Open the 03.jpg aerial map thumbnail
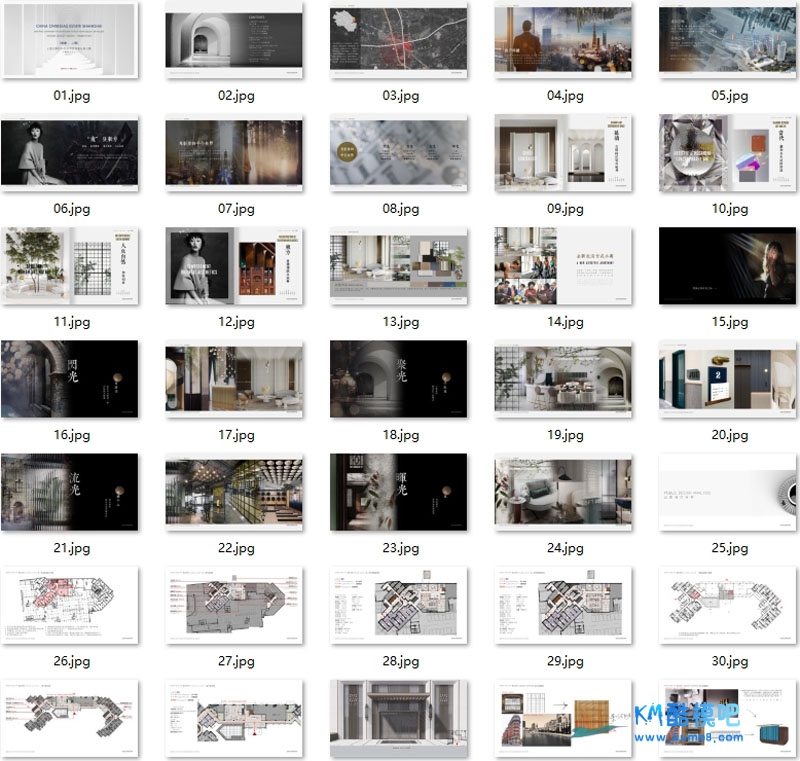This screenshot has height=761, width=800. pyautogui.click(x=398, y=42)
